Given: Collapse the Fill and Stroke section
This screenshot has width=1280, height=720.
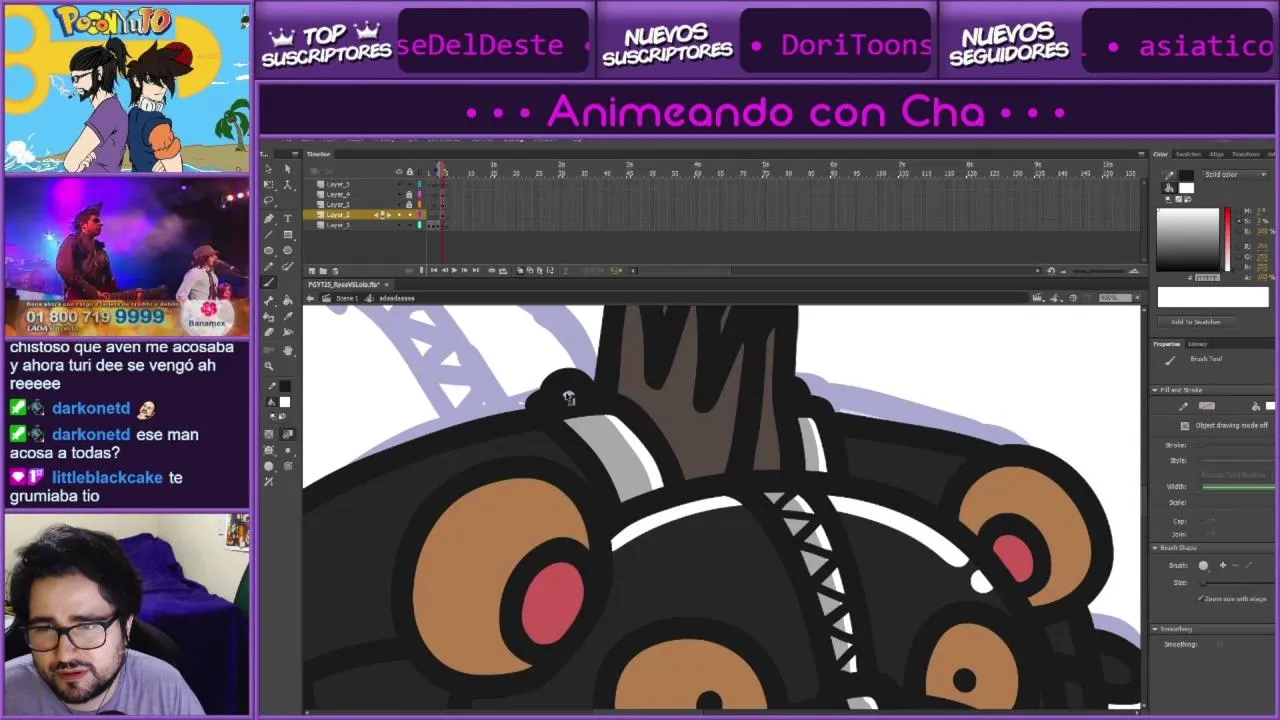Looking at the screenshot, I should tap(1155, 390).
